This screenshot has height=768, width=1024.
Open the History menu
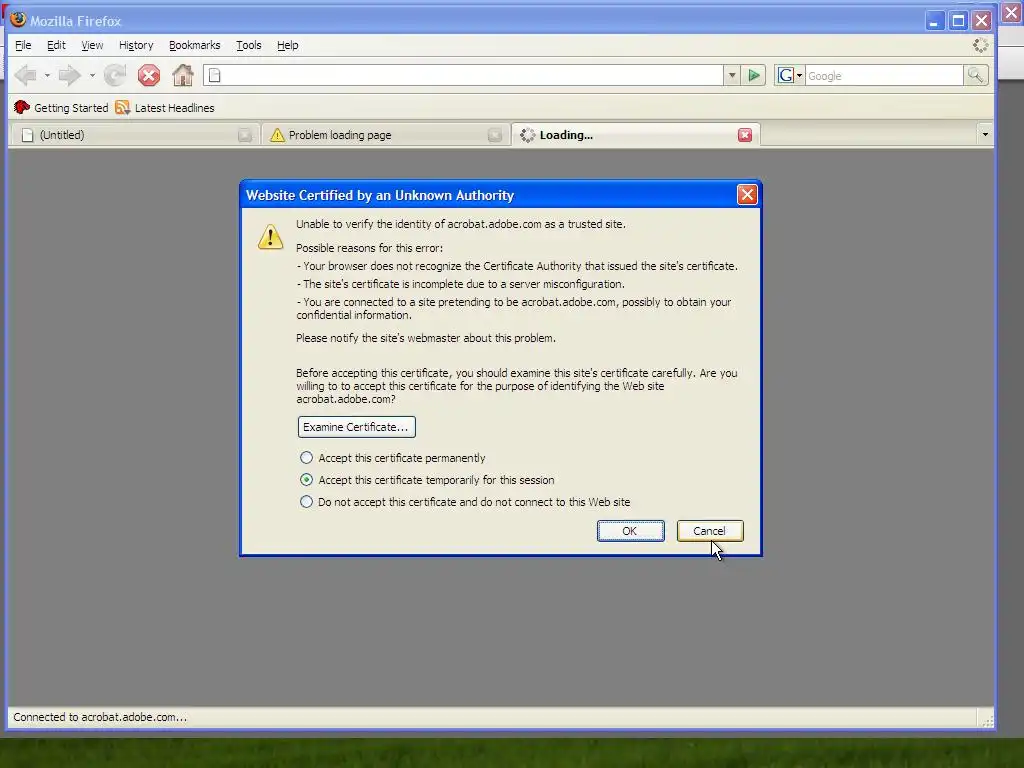click(x=136, y=45)
